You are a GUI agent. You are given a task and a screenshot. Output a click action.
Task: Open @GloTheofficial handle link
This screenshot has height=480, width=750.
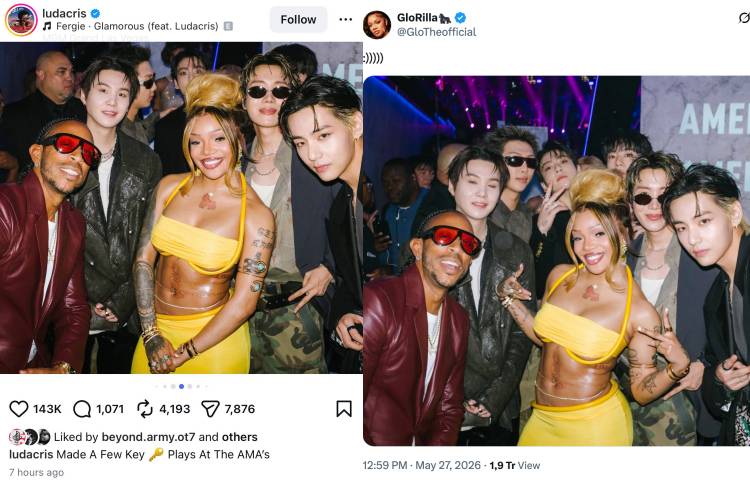(x=436, y=32)
